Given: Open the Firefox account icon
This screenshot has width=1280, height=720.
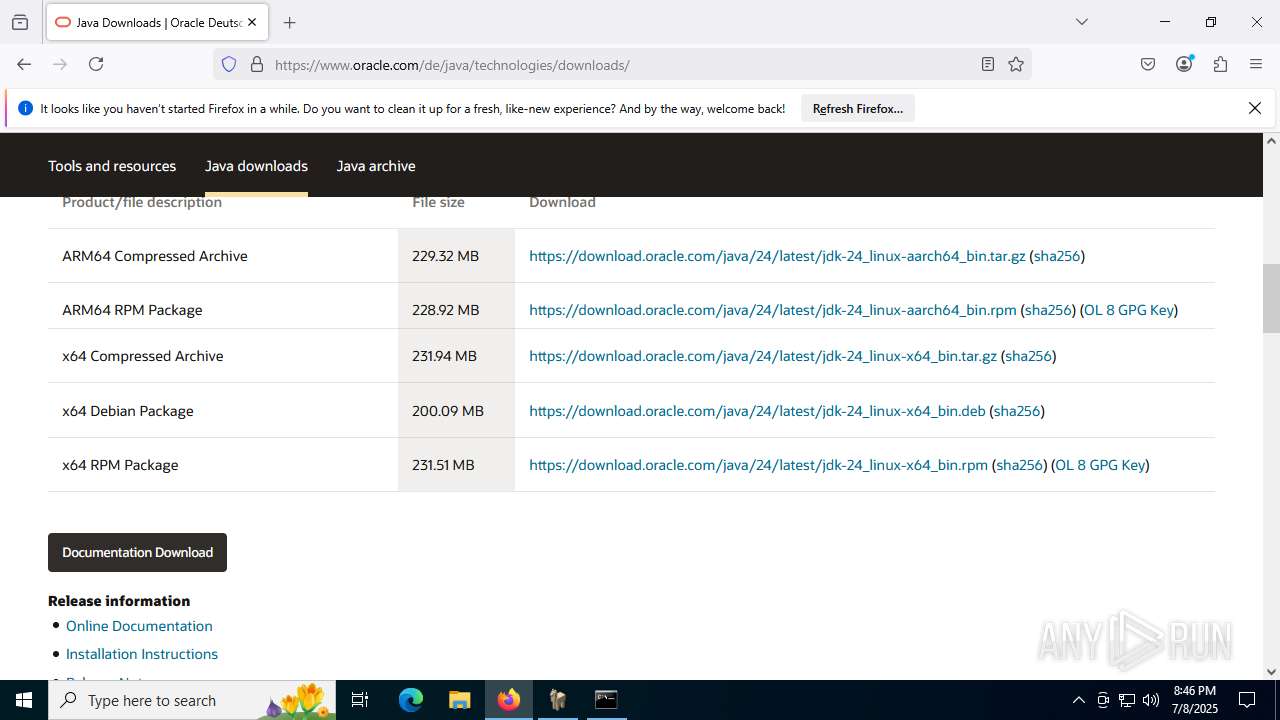Looking at the screenshot, I should [1185, 64].
